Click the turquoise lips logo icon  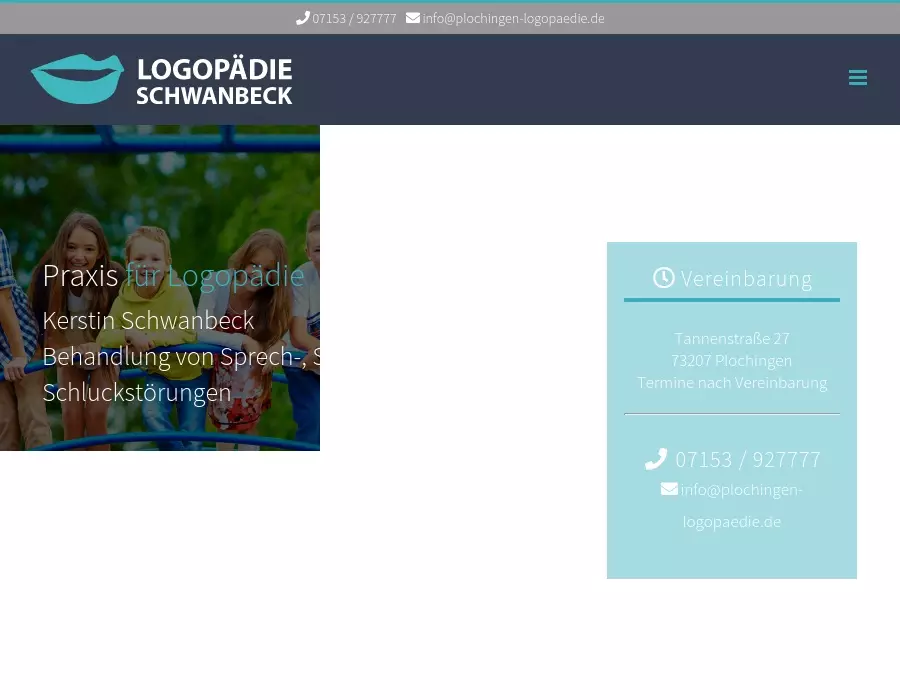pyautogui.click(x=77, y=79)
